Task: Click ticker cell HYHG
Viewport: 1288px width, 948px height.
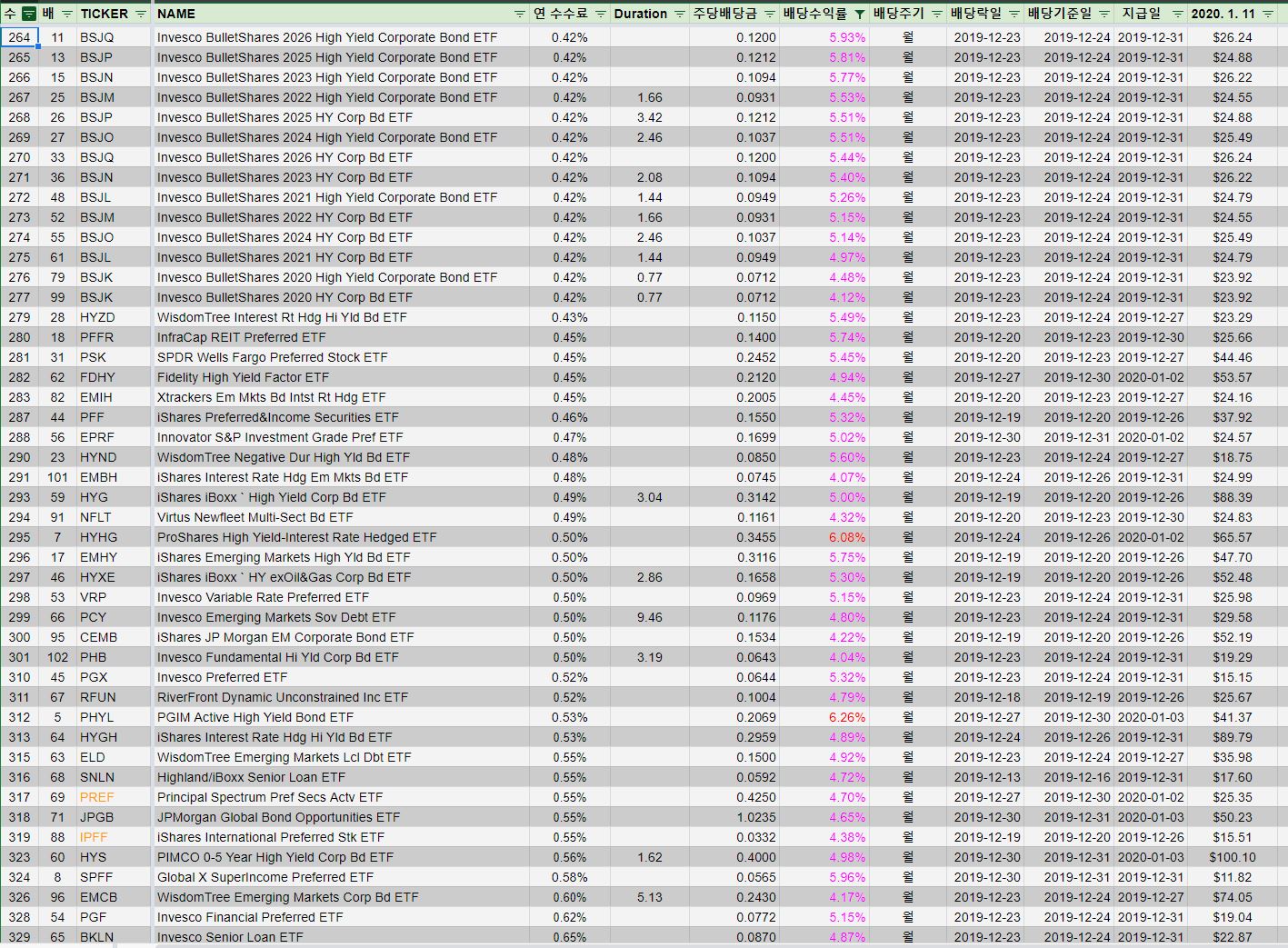Action: 113,537
